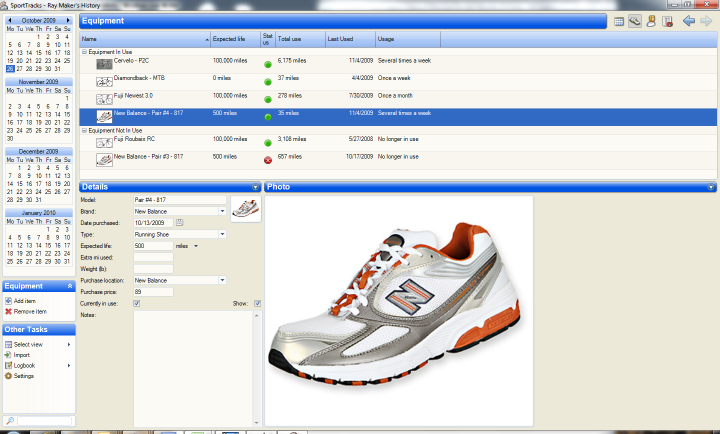Click green status dot for Fuji Newest 3.0
The width and height of the screenshot is (720, 434).
(268, 99)
